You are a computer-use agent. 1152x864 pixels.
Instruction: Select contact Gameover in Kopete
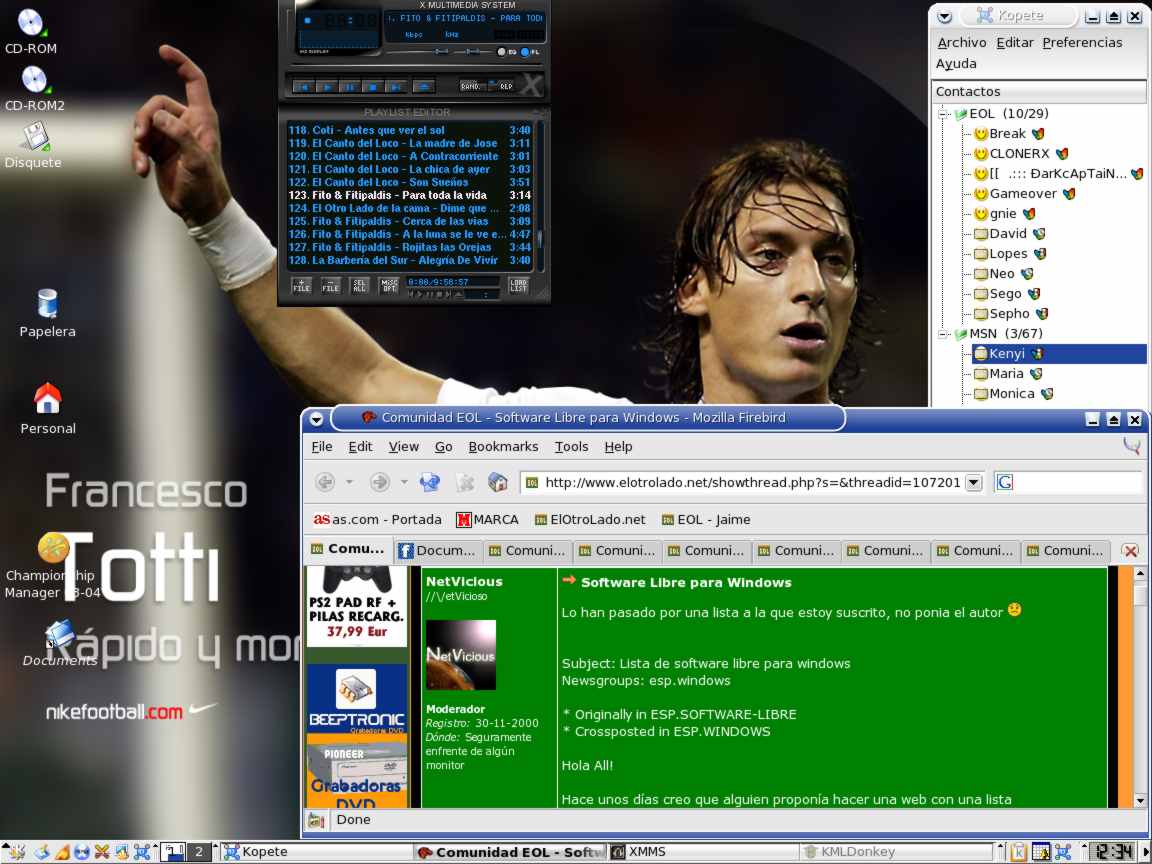tap(1023, 194)
